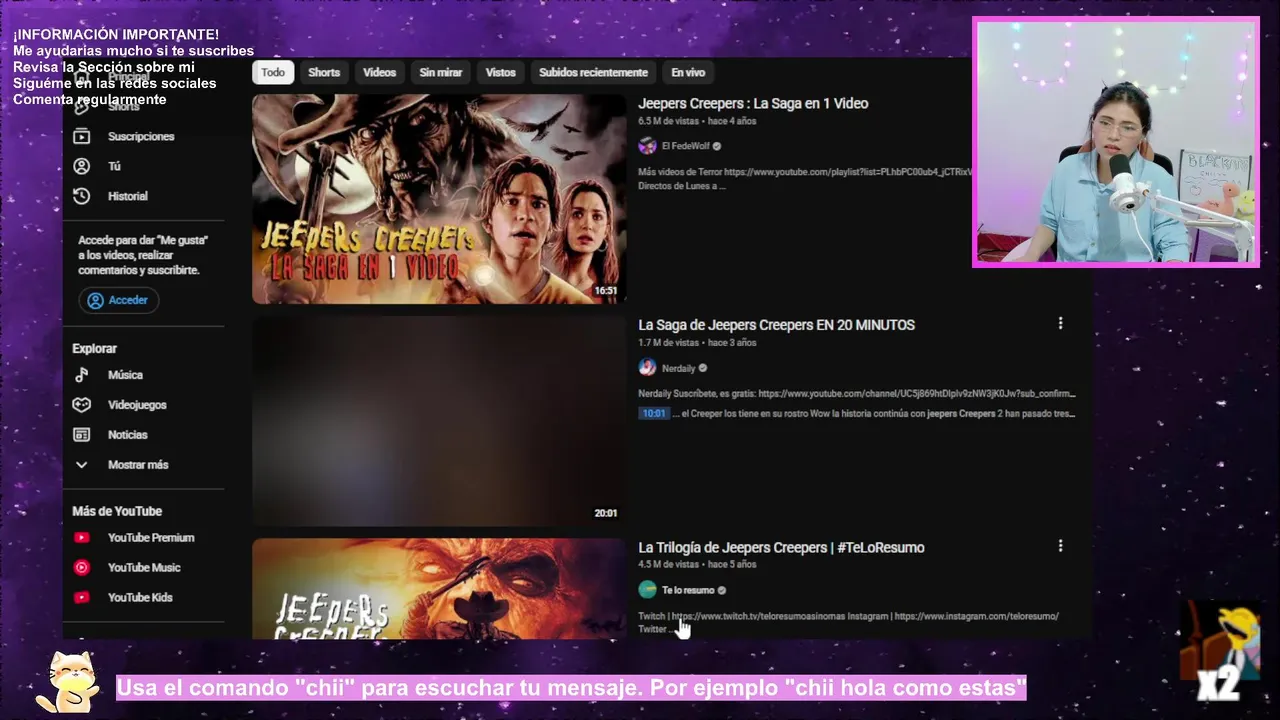Click the Nerdaily channel name
Image resolution: width=1280 pixels, height=720 pixels.
(678, 368)
